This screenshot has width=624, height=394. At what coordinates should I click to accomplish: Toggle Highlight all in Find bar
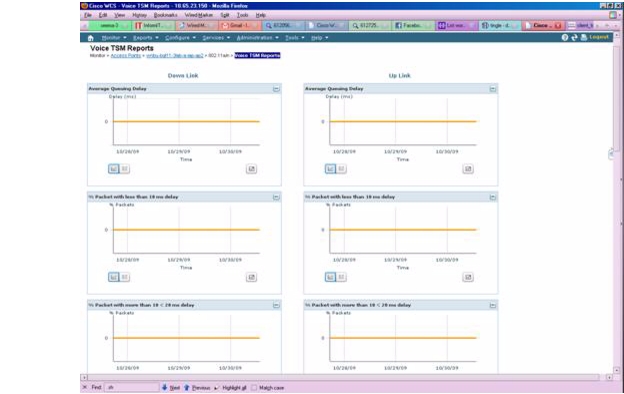tap(230, 388)
